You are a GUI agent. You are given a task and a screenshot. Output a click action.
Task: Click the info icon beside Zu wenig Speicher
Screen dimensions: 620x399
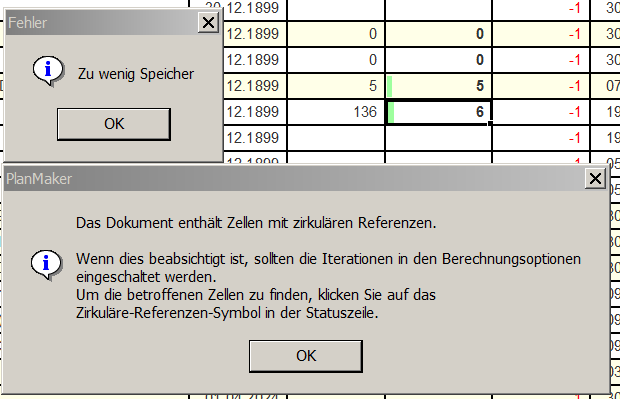[x=48, y=71]
